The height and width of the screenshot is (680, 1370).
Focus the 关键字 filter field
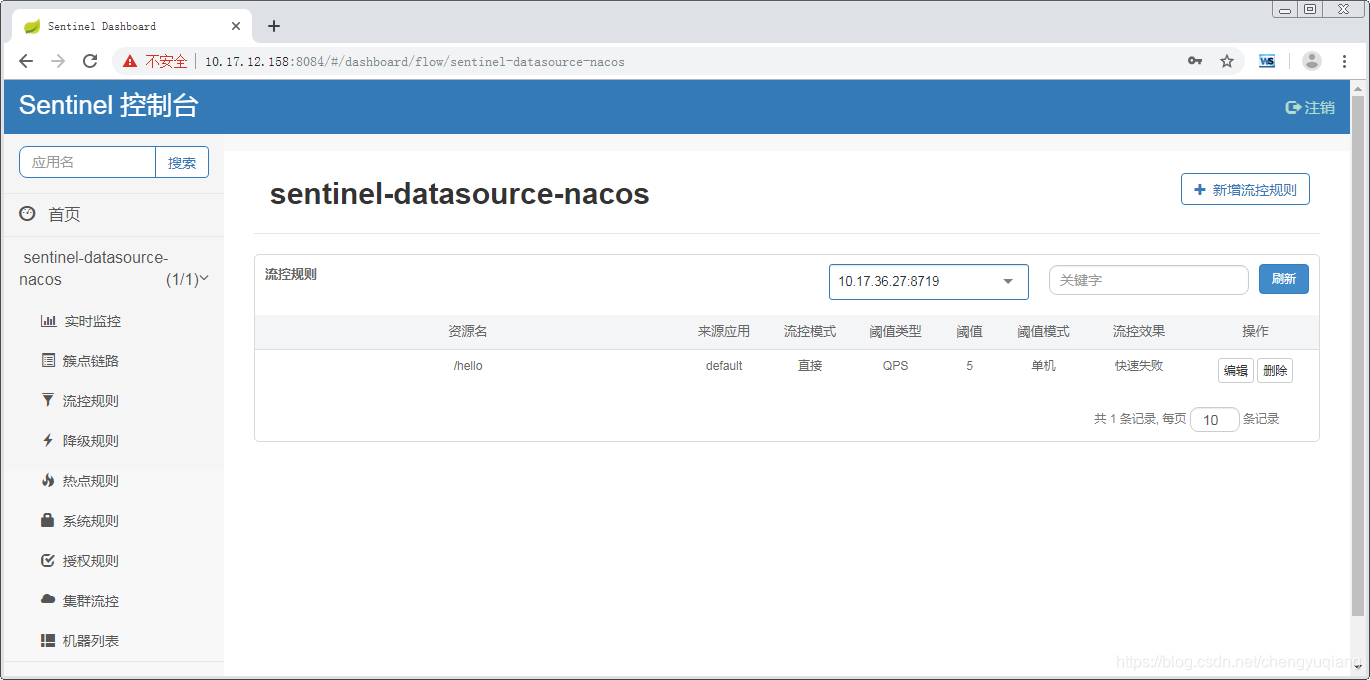click(1148, 280)
